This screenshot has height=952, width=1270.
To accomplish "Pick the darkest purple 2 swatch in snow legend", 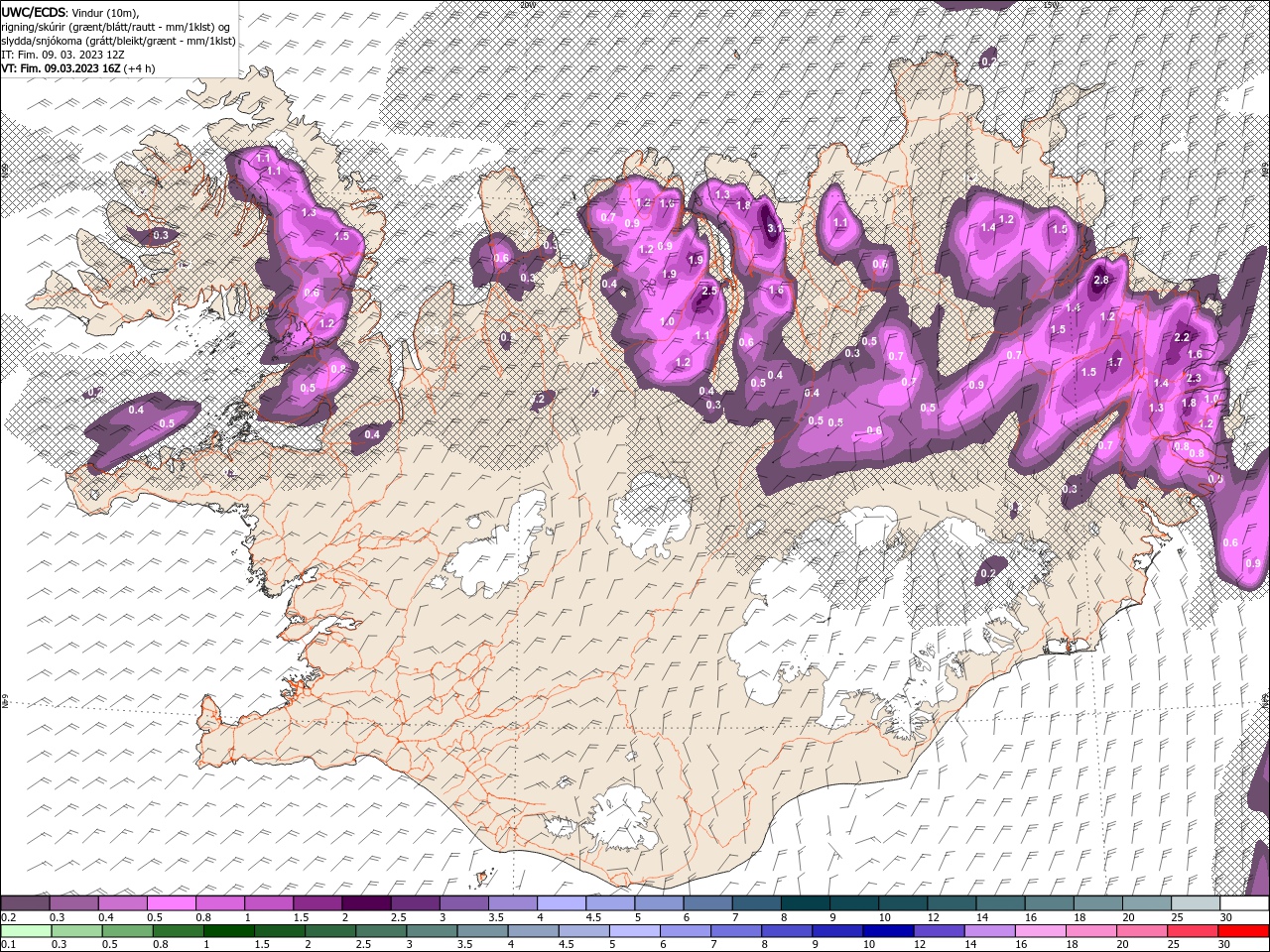I will (x=367, y=903).
